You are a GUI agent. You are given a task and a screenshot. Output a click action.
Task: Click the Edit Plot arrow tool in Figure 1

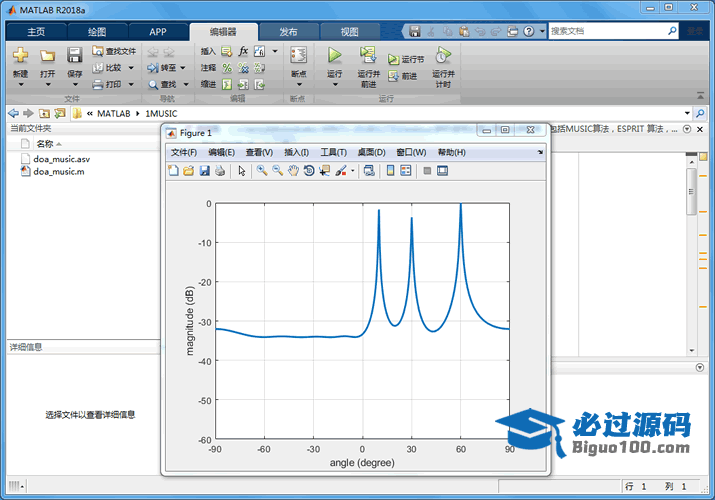pyautogui.click(x=242, y=170)
